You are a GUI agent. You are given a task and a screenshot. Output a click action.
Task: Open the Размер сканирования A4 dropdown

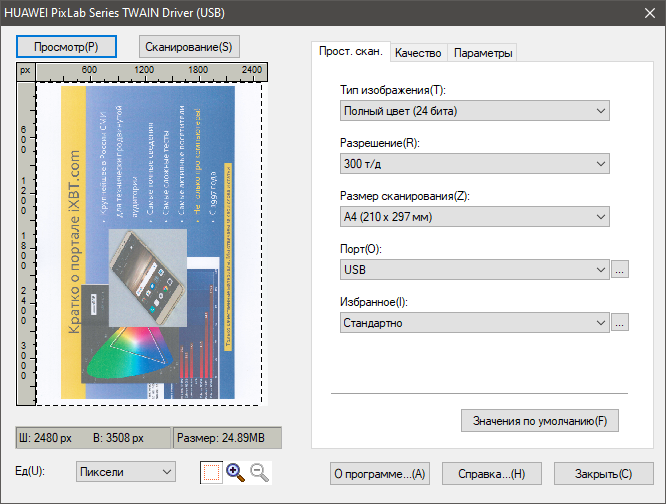click(x=474, y=217)
